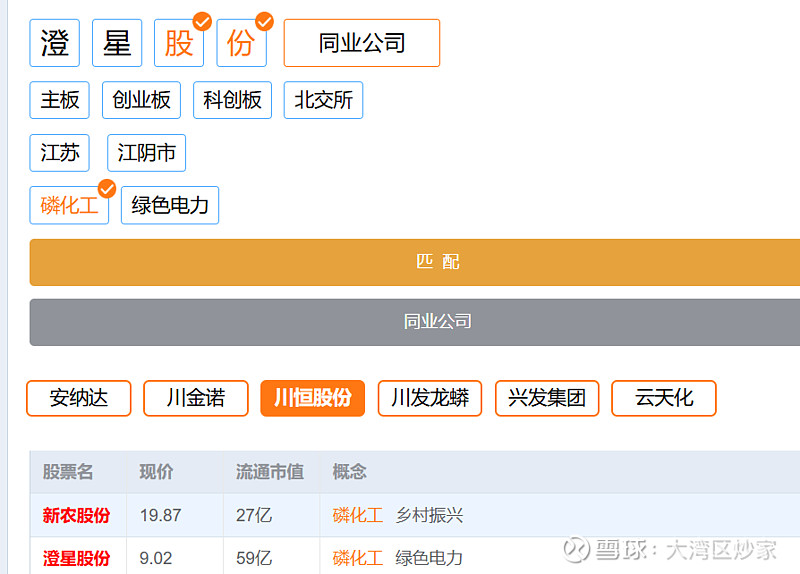Open the 安纳达 company tab
This screenshot has height=574, width=800.
tap(79, 398)
